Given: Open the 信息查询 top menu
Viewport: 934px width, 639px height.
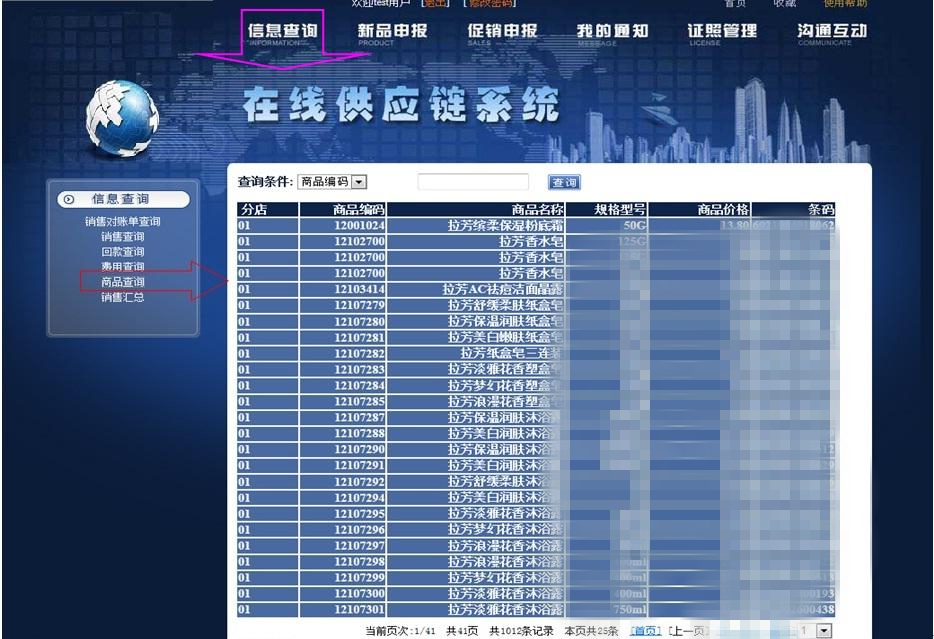Looking at the screenshot, I should [x=282, y=32].
